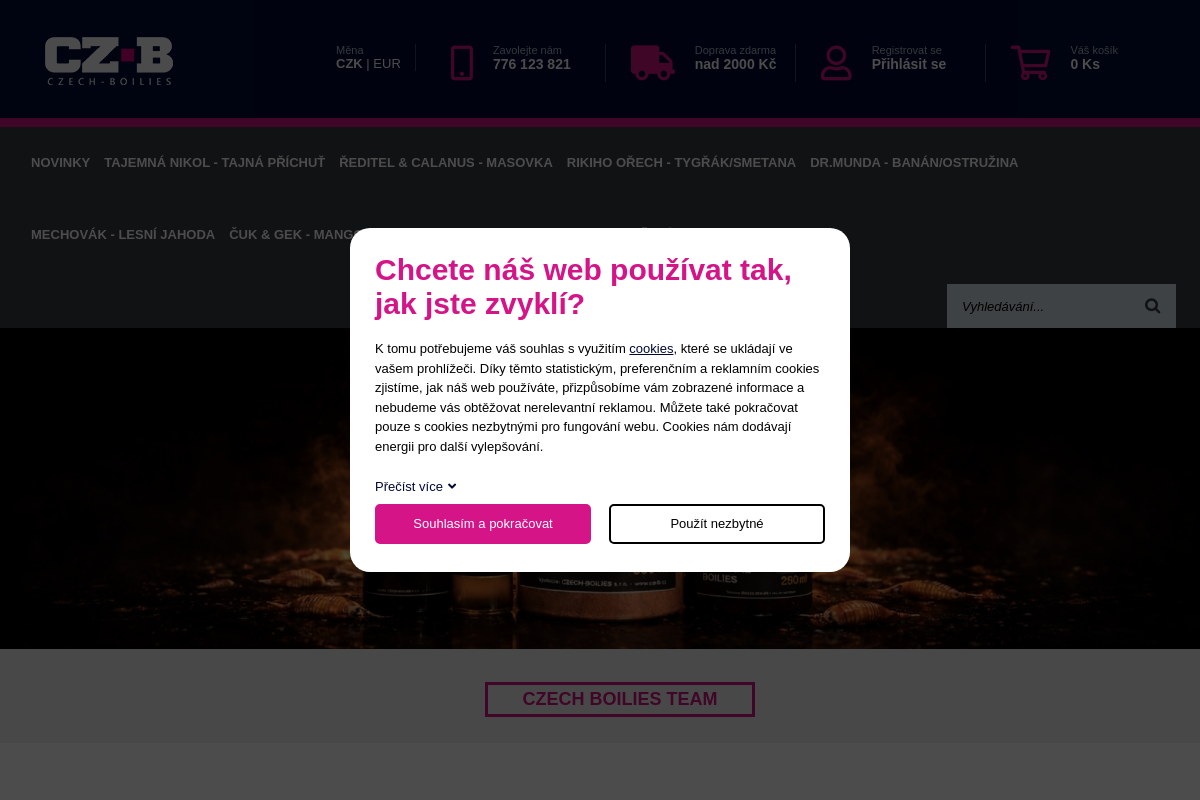Image resolution: width=1200 pixels, height=800 pixels.
Task: Open the shopping cart icon
Action: (1030, 62)
